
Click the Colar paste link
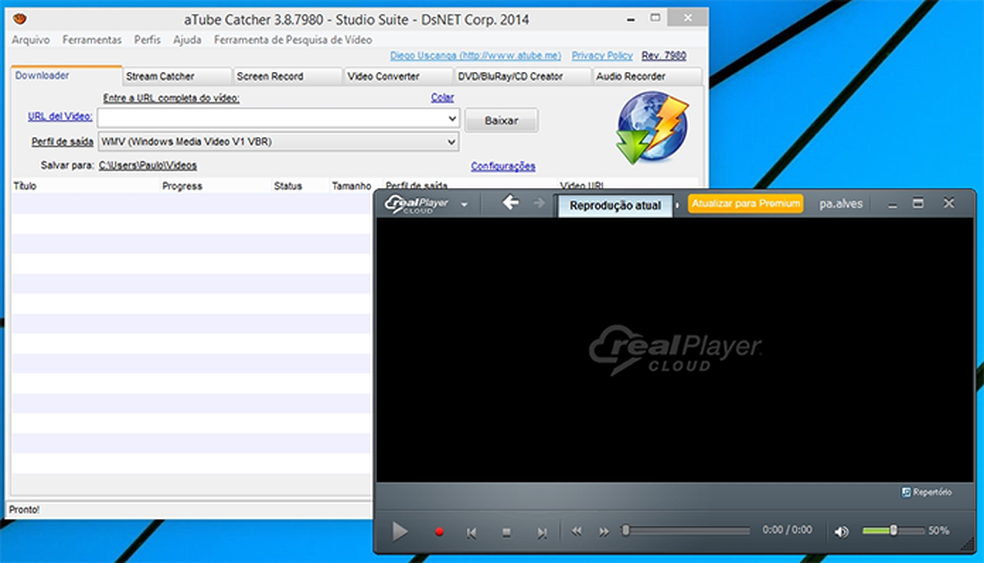(442, 97)
